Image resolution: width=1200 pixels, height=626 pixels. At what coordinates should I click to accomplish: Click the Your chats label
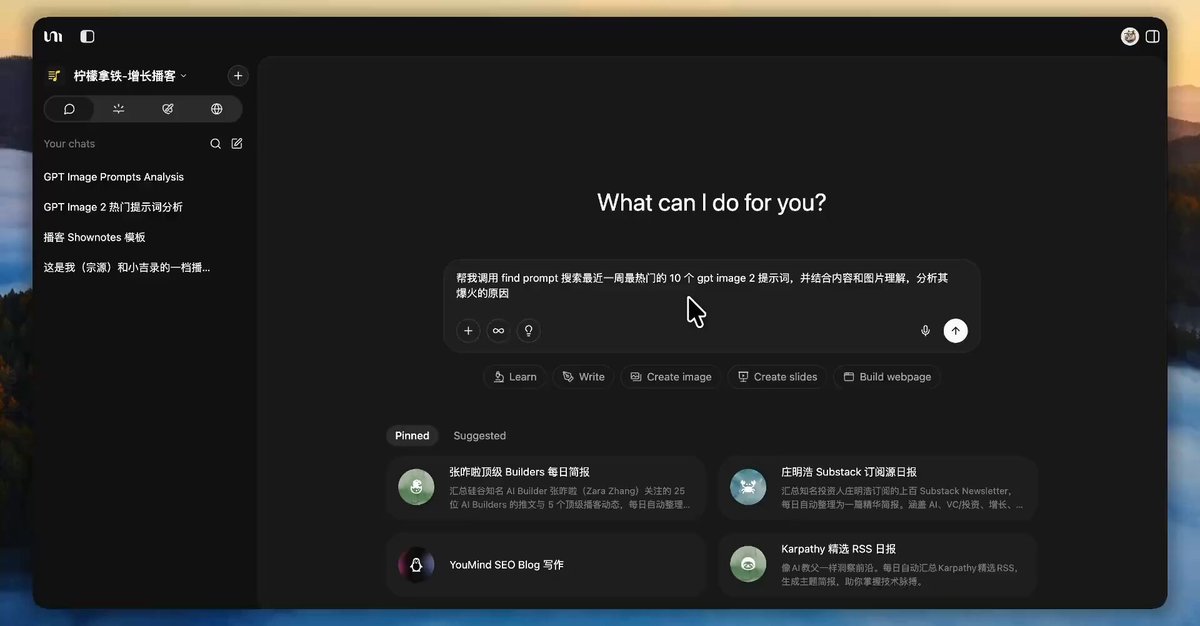[x=69, y=144]
